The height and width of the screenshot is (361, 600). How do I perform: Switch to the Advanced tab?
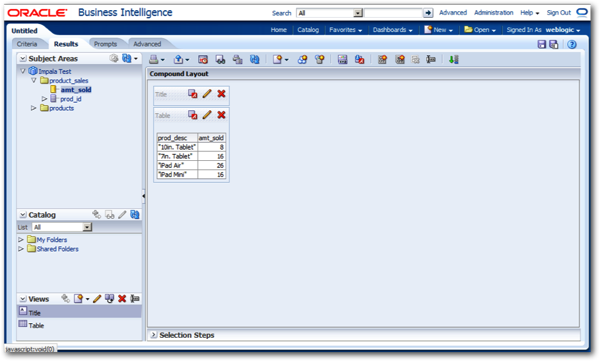pos(147,44)
